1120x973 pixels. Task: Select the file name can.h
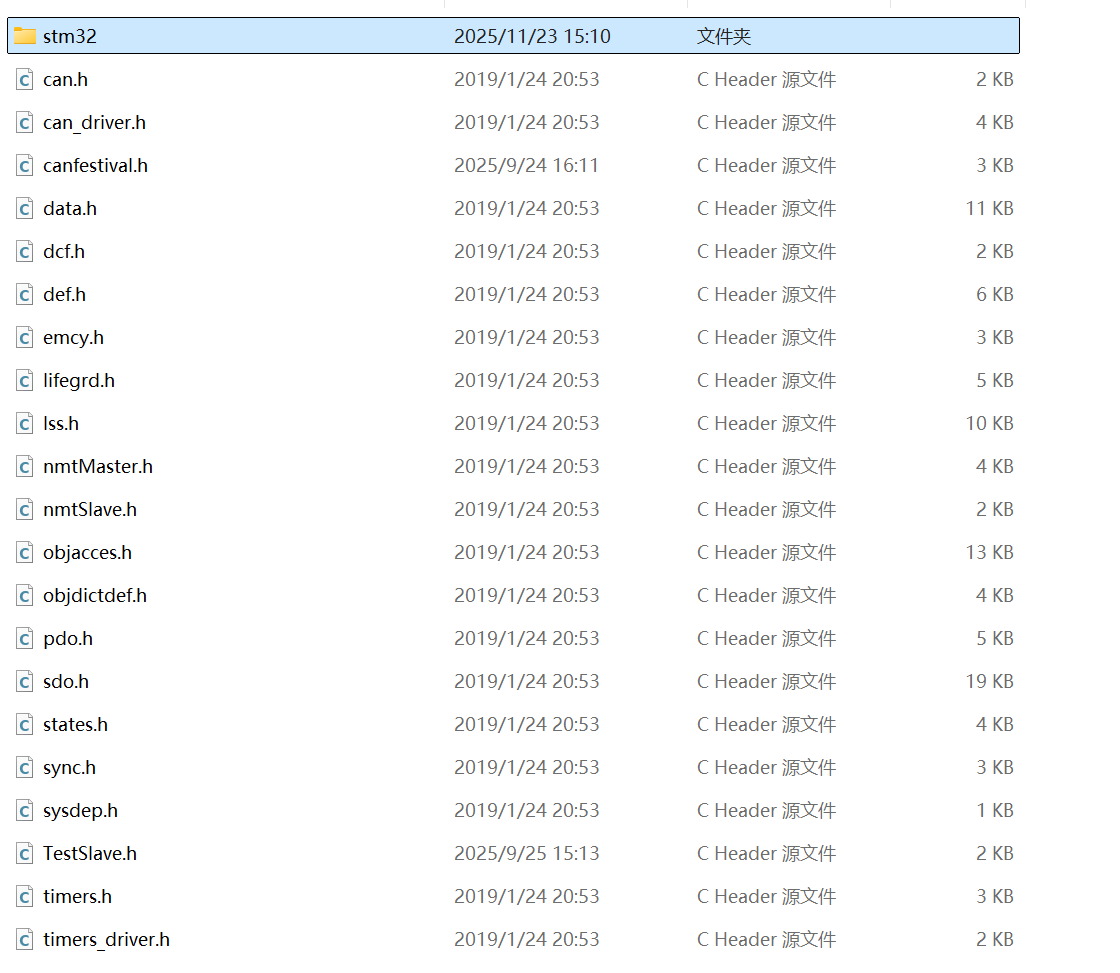pyautogui.click(x=65, y=79)
